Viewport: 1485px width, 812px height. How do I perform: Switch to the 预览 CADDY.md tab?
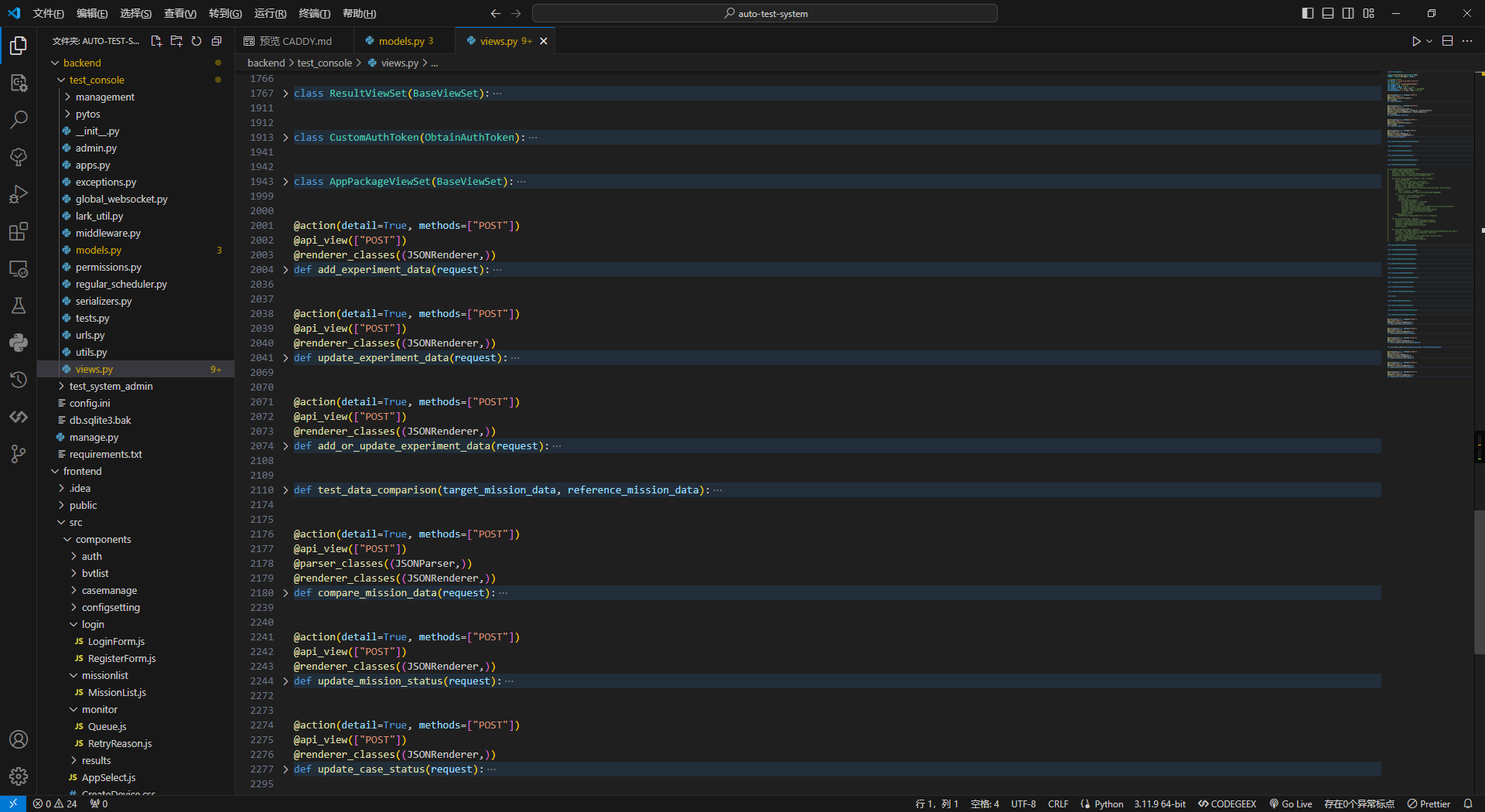[x=294, y=41]
